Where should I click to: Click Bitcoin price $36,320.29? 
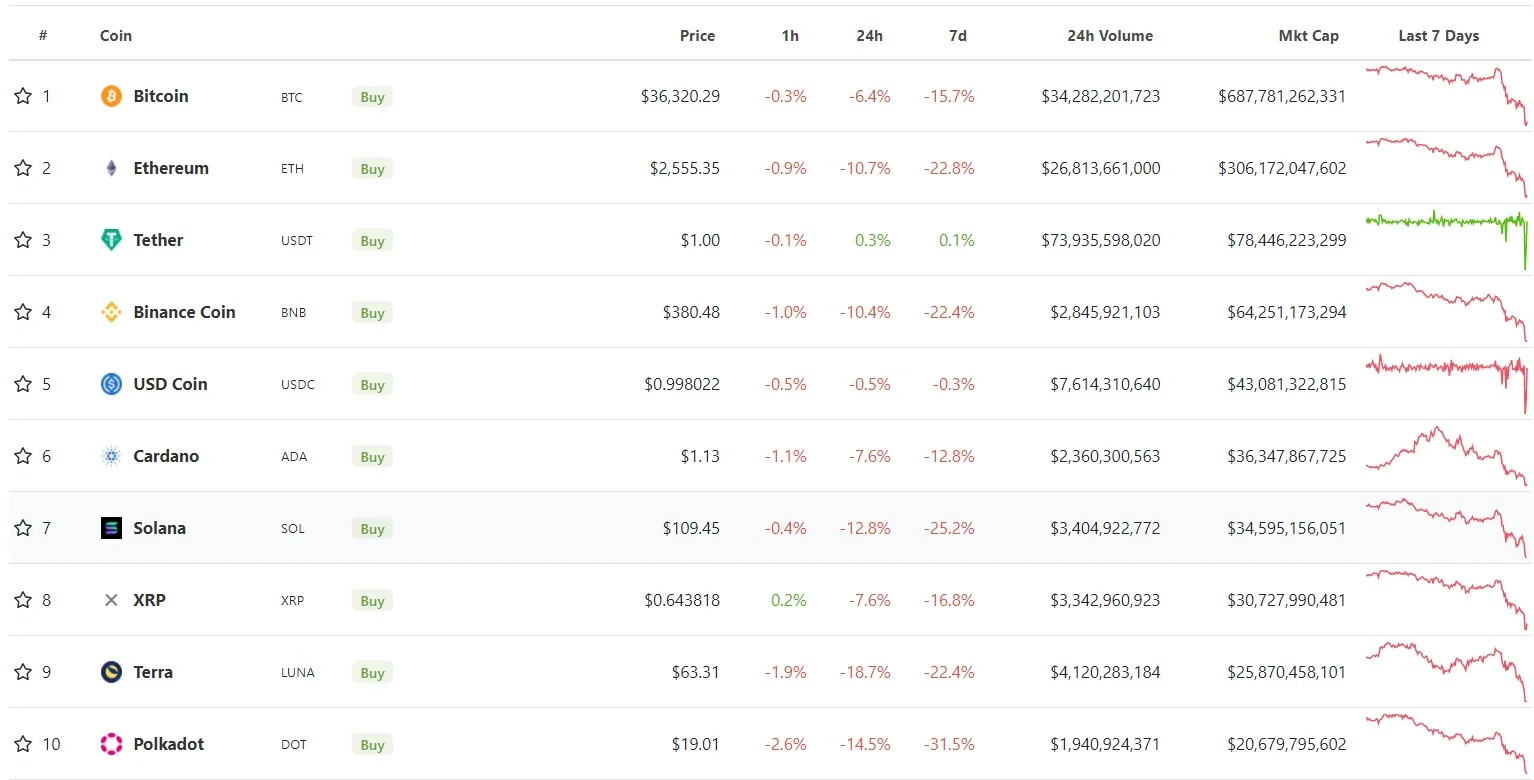pyautogui.click(x=680, y=96)
